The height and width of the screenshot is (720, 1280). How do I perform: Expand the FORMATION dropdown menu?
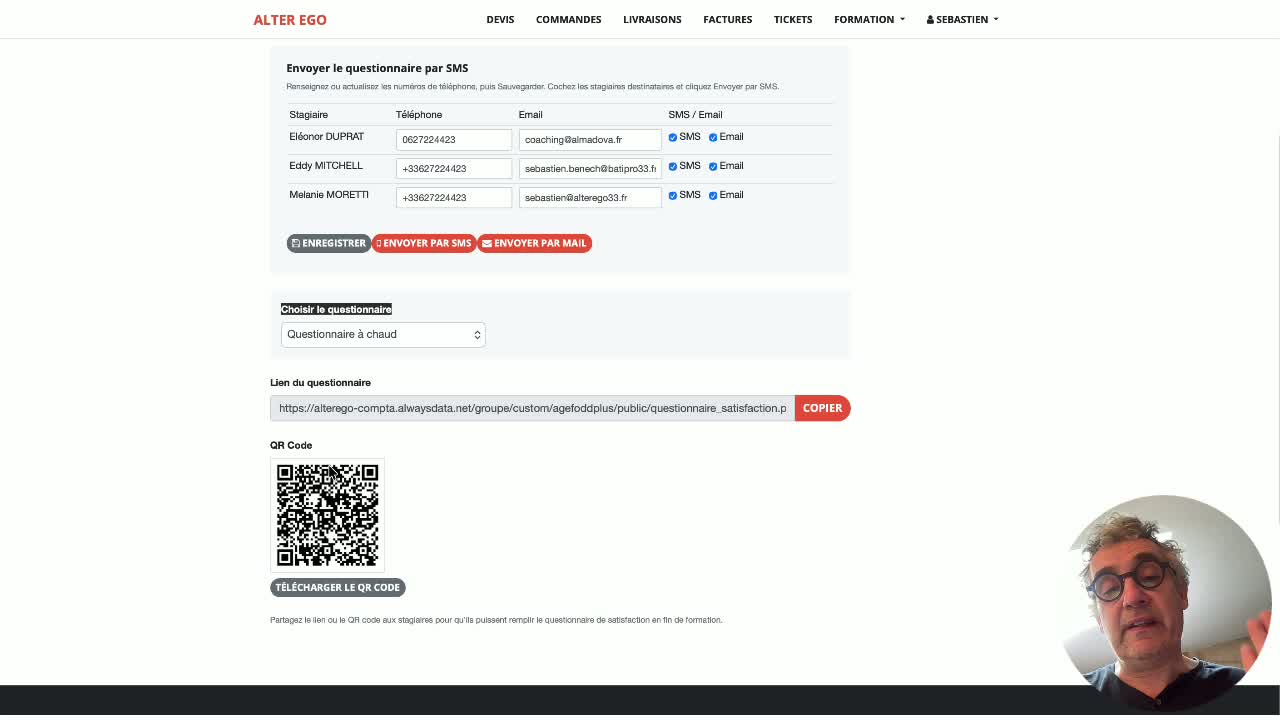click(869, 19)
